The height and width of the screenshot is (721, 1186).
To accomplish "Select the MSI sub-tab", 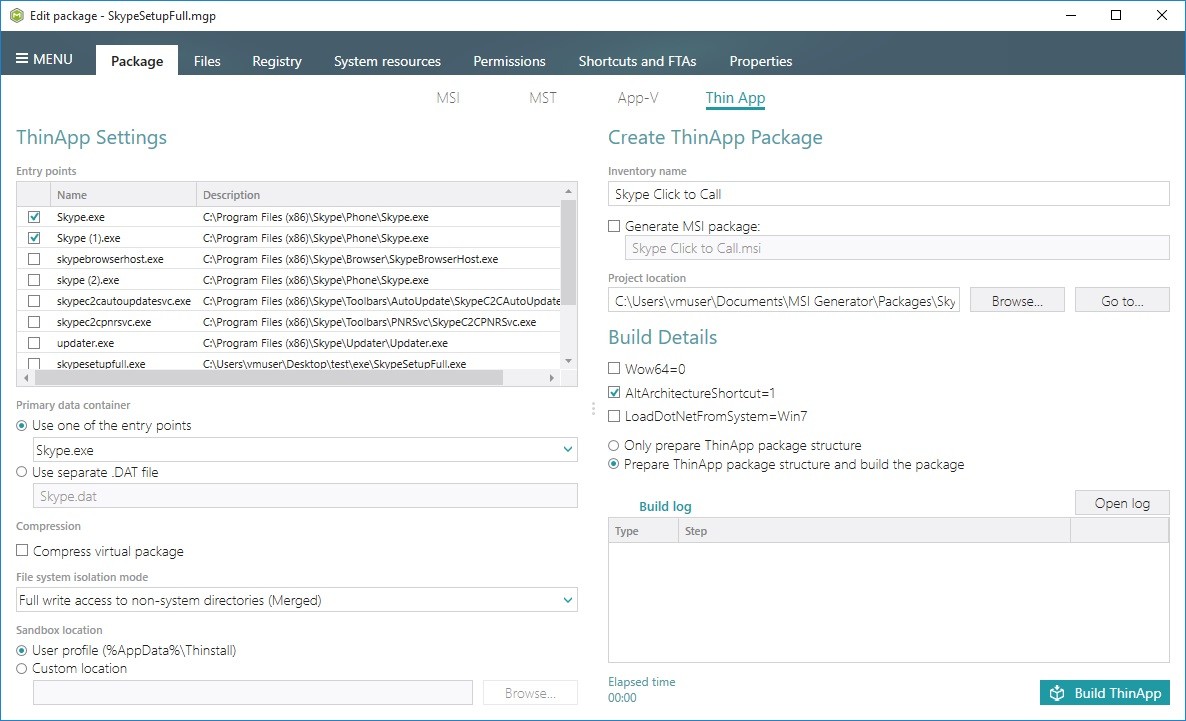I will tap(448, 98).
